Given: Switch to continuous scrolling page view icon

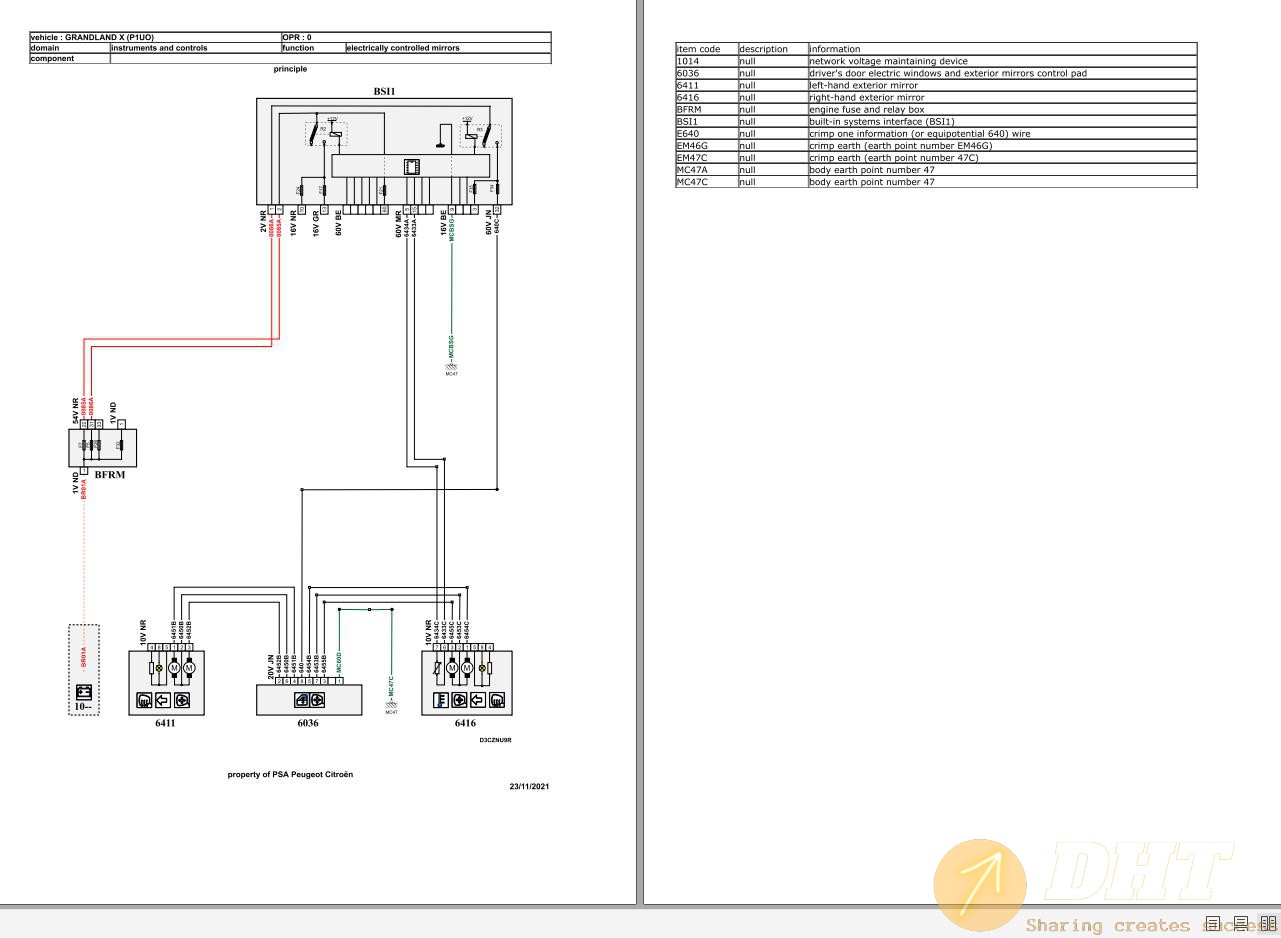Looking at the screenshot, I should 1240,924.
